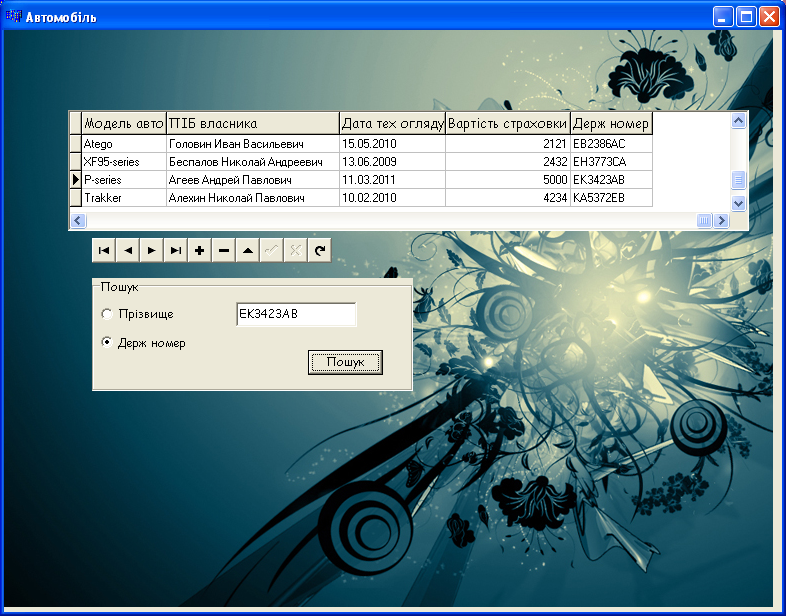Screen dimensions: 786x616
Task: Go to next record in navigator
Action: [x=152, y=251]
